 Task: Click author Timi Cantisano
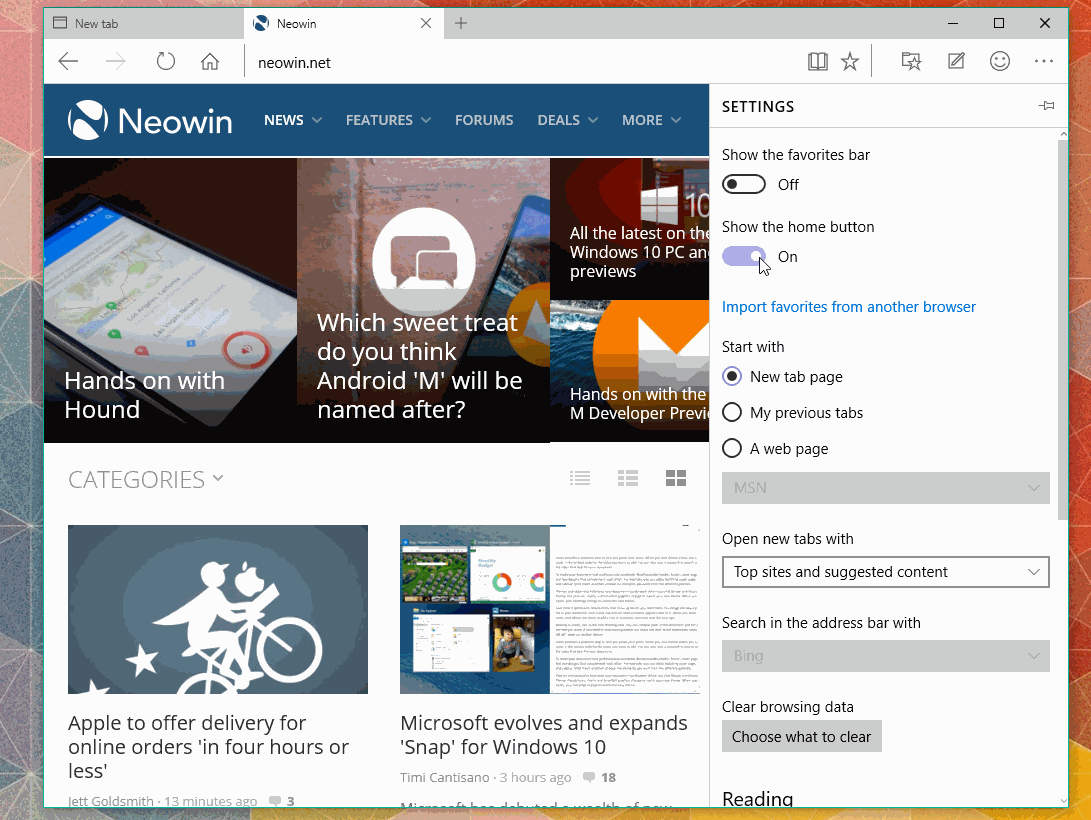point(444,778)
